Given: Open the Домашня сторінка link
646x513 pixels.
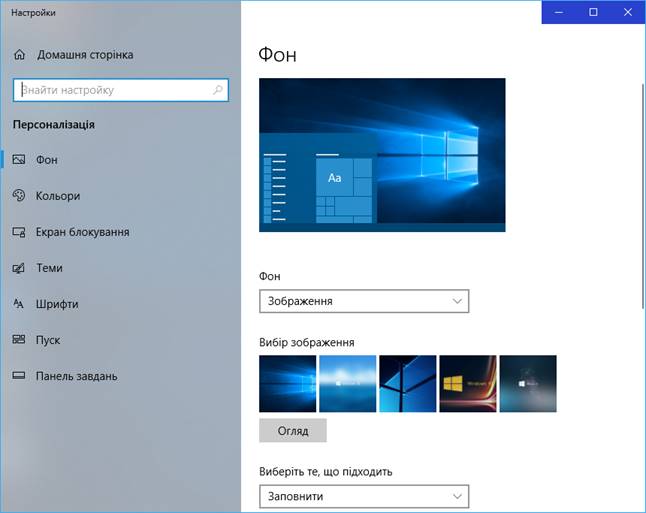Looking at the screenshot, I should pos(85,55).
